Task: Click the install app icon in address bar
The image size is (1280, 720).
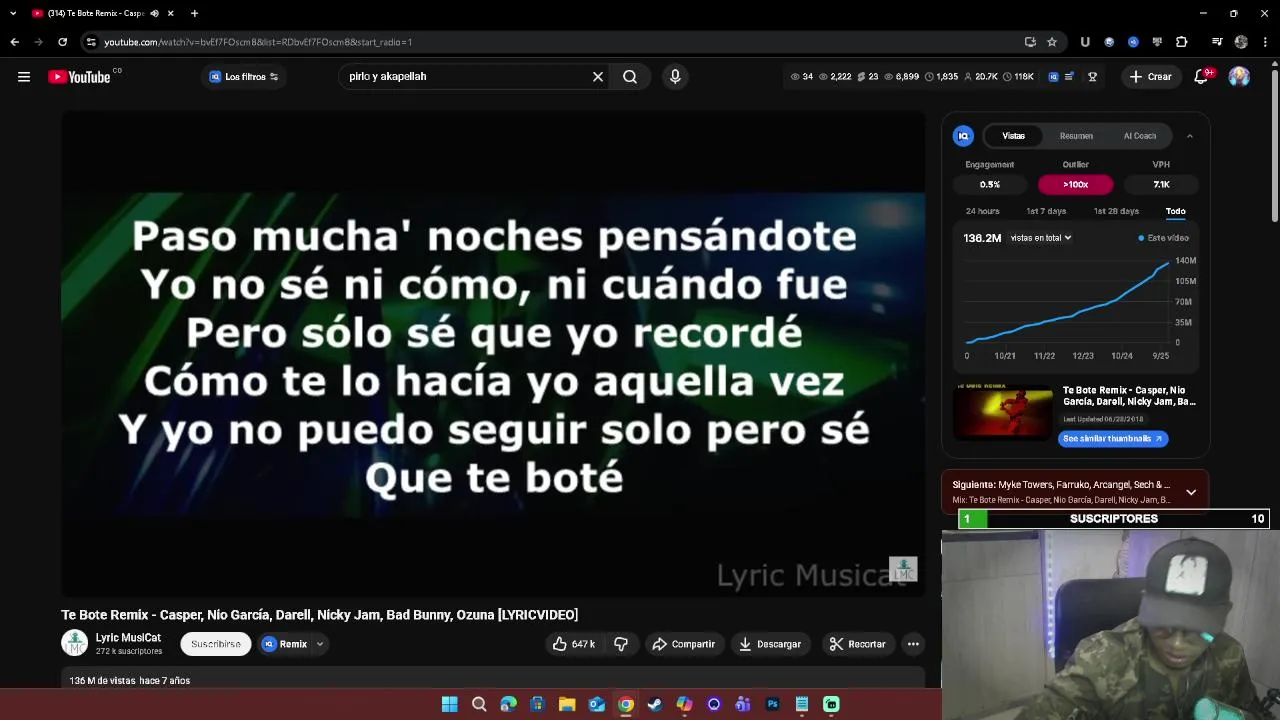Action: 1030,42
